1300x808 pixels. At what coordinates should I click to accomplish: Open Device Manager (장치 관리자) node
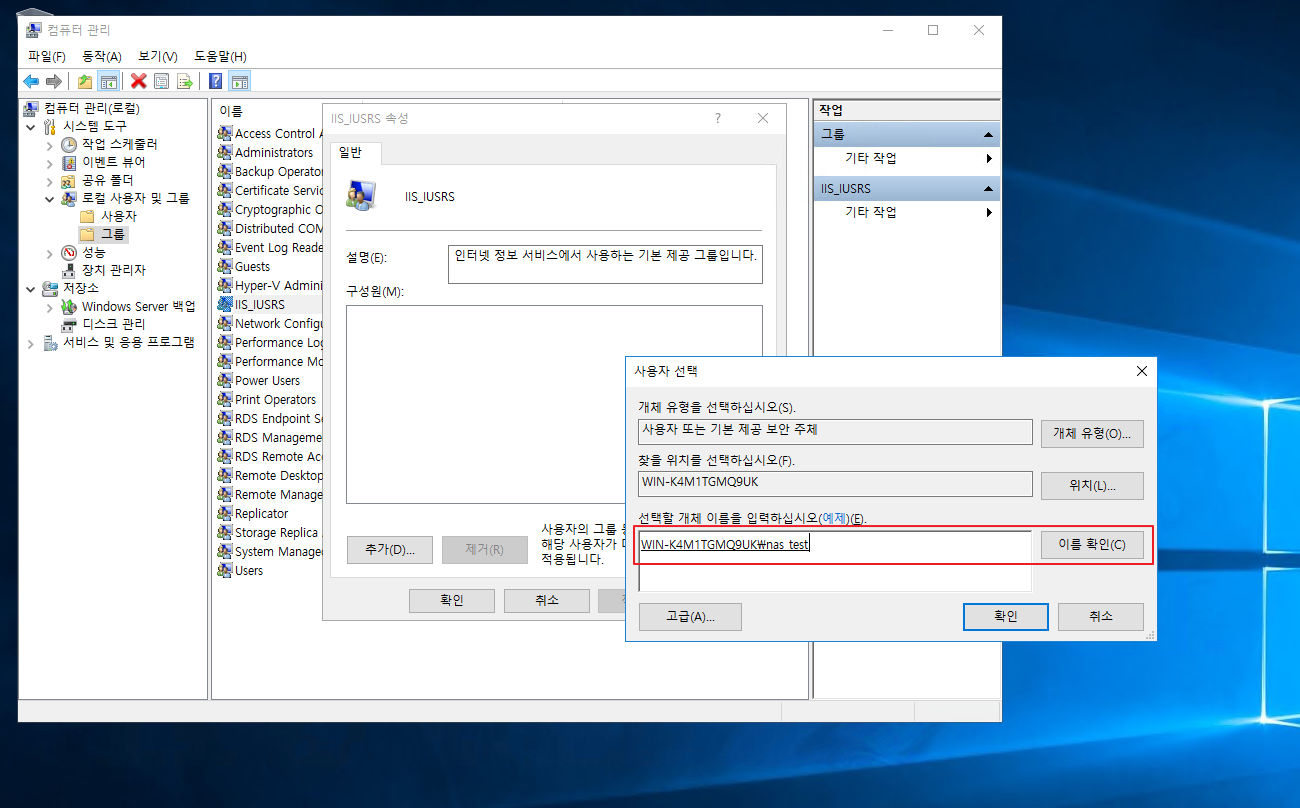(113, 270)
